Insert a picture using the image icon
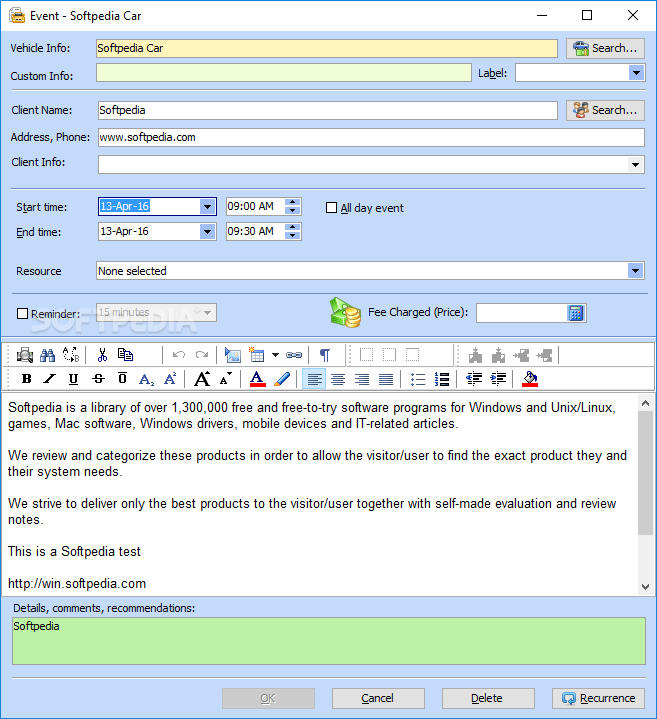 (233, 355)
